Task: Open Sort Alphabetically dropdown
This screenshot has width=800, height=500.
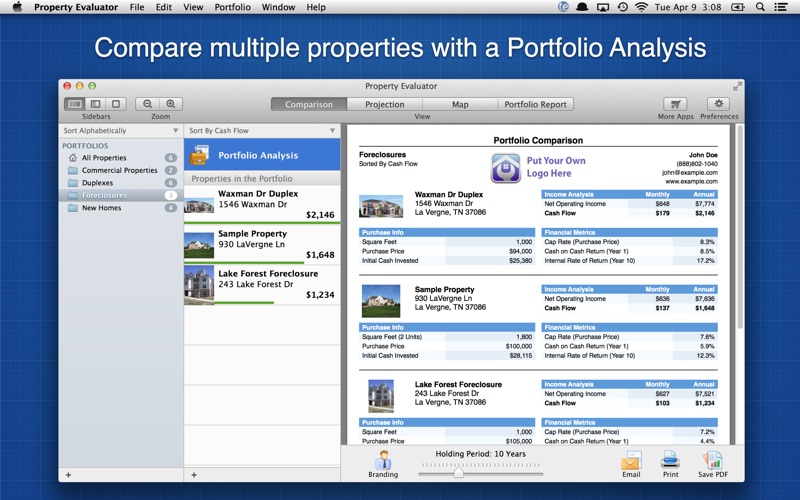Action: click(x=121, y=131)
